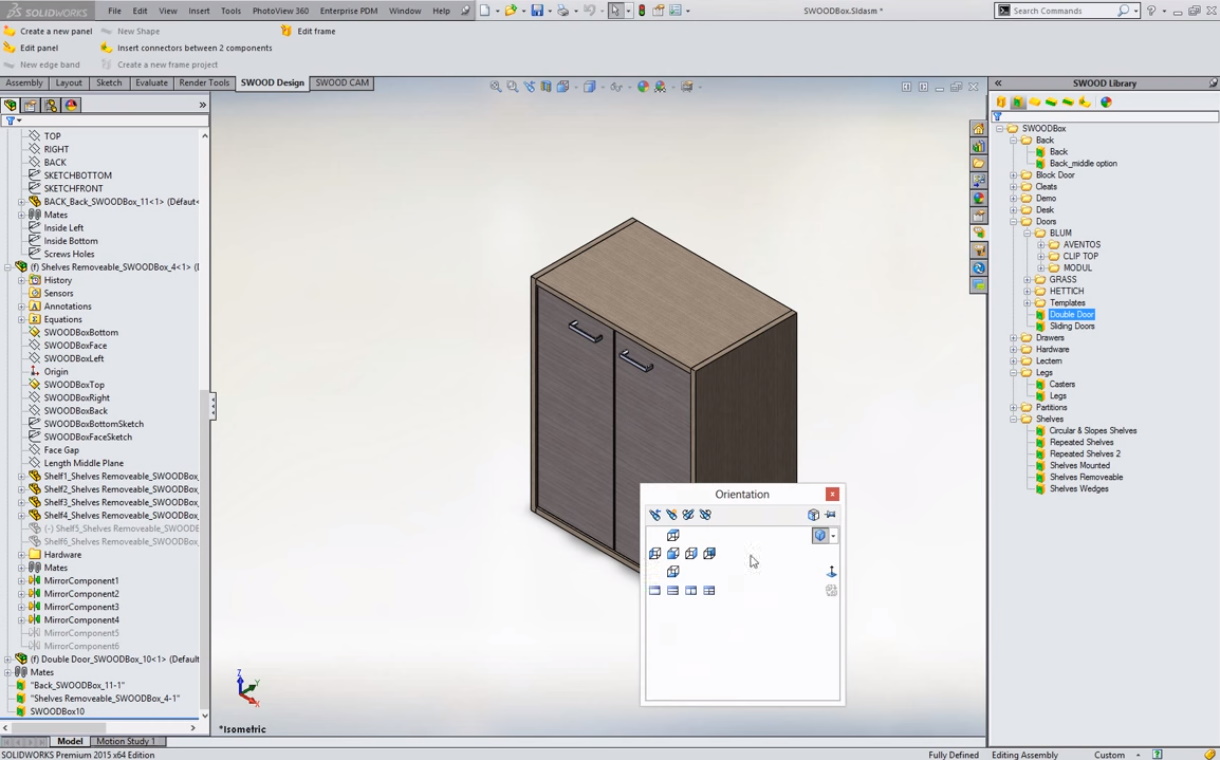Click Insert connectors between 2 components
Viewport: 1220px width, 760px height.
(194, 48)
